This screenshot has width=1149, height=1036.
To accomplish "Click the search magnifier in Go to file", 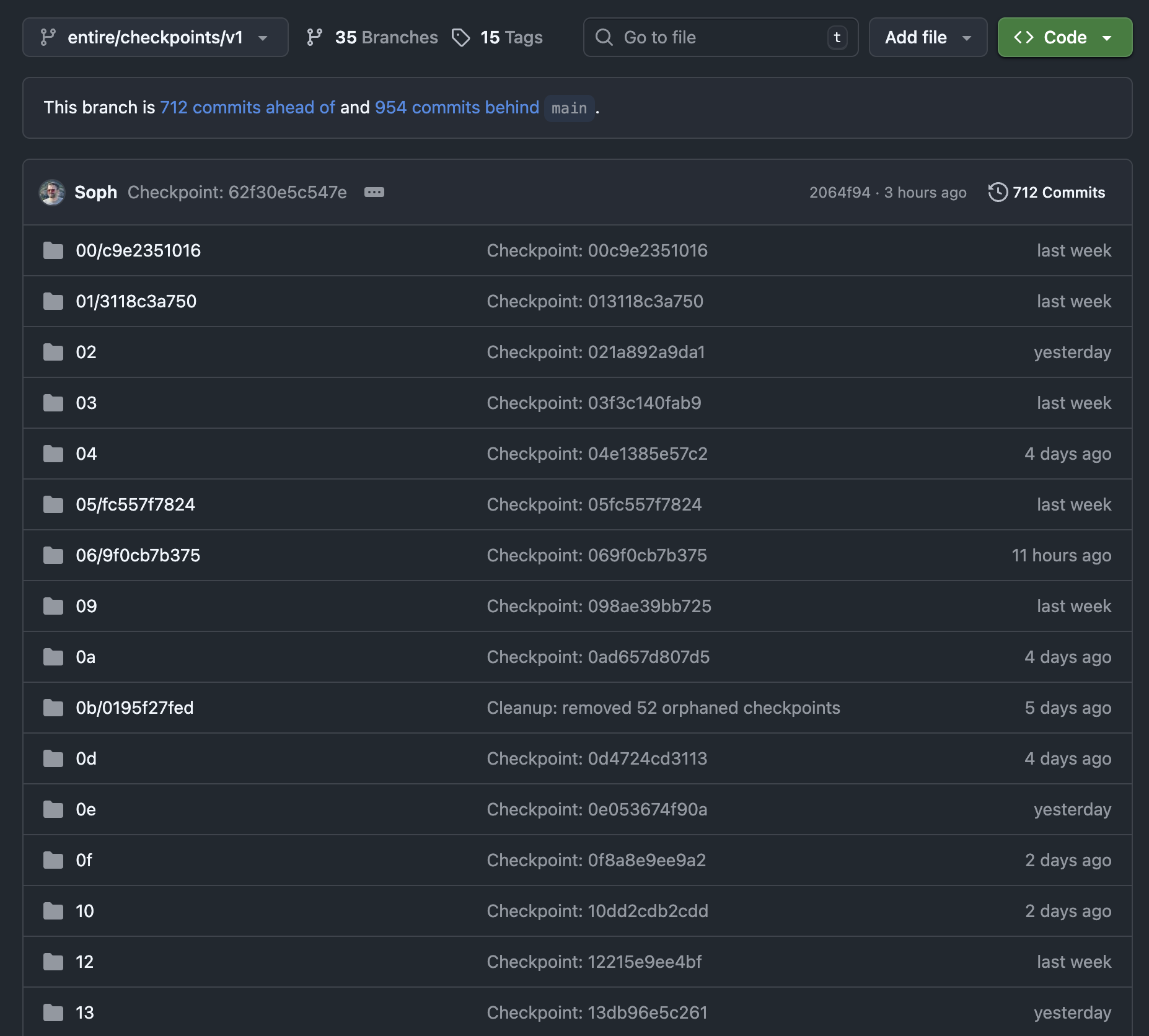I will 604,37.
